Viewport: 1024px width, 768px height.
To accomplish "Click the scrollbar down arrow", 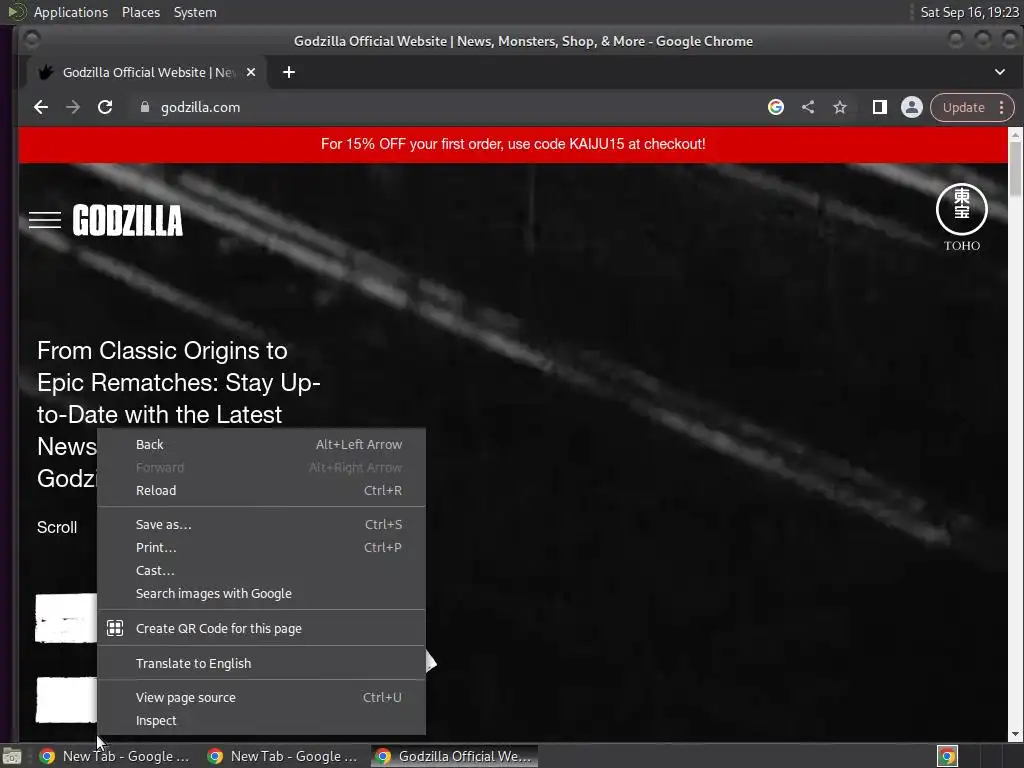I will click(x=1015, y=734).
